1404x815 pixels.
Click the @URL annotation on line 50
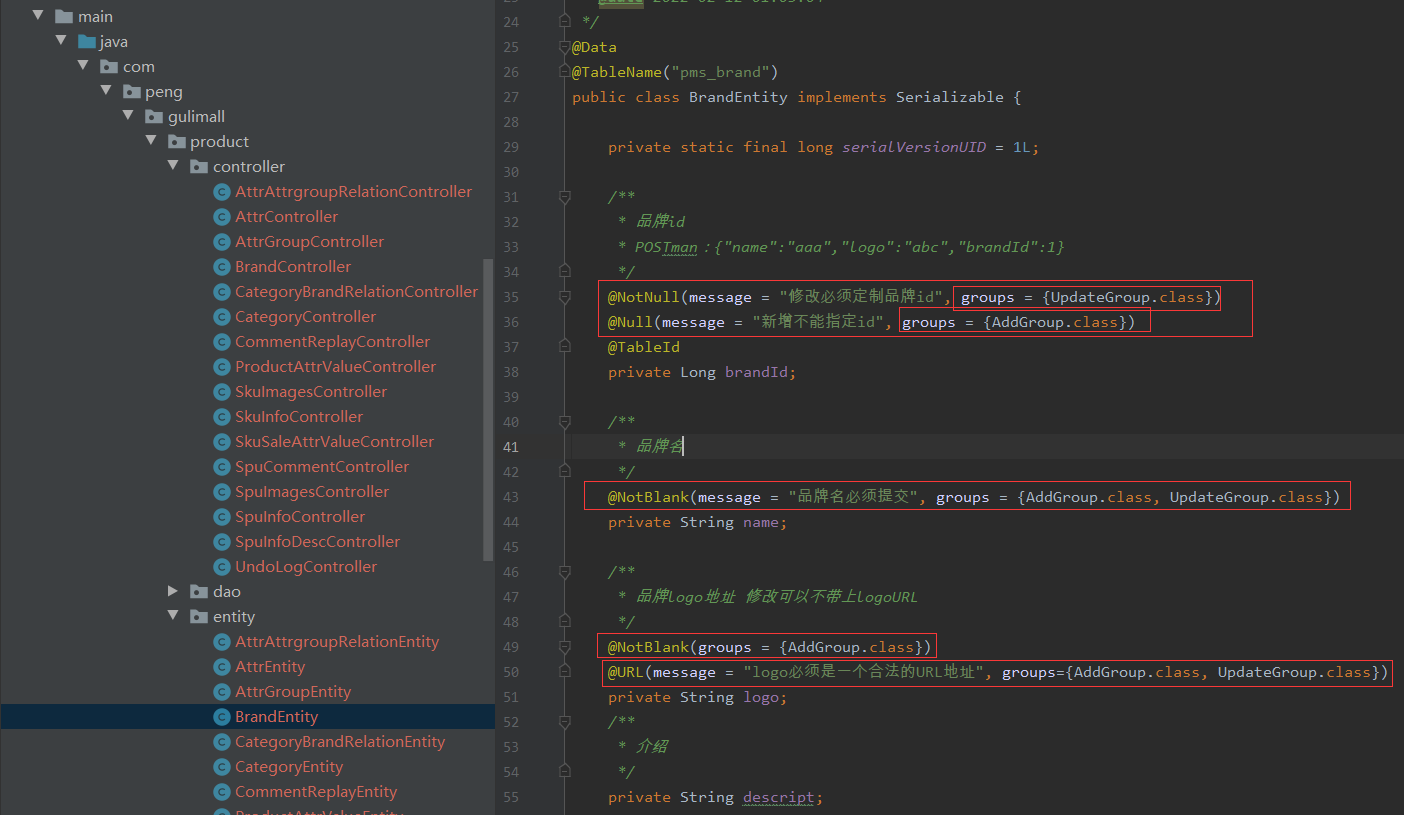click(626, 672)
